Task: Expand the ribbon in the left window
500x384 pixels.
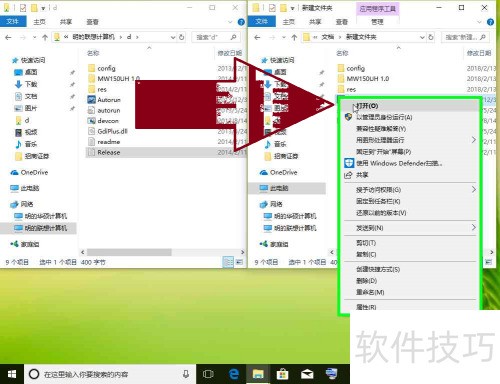Action: pos(230,22)
